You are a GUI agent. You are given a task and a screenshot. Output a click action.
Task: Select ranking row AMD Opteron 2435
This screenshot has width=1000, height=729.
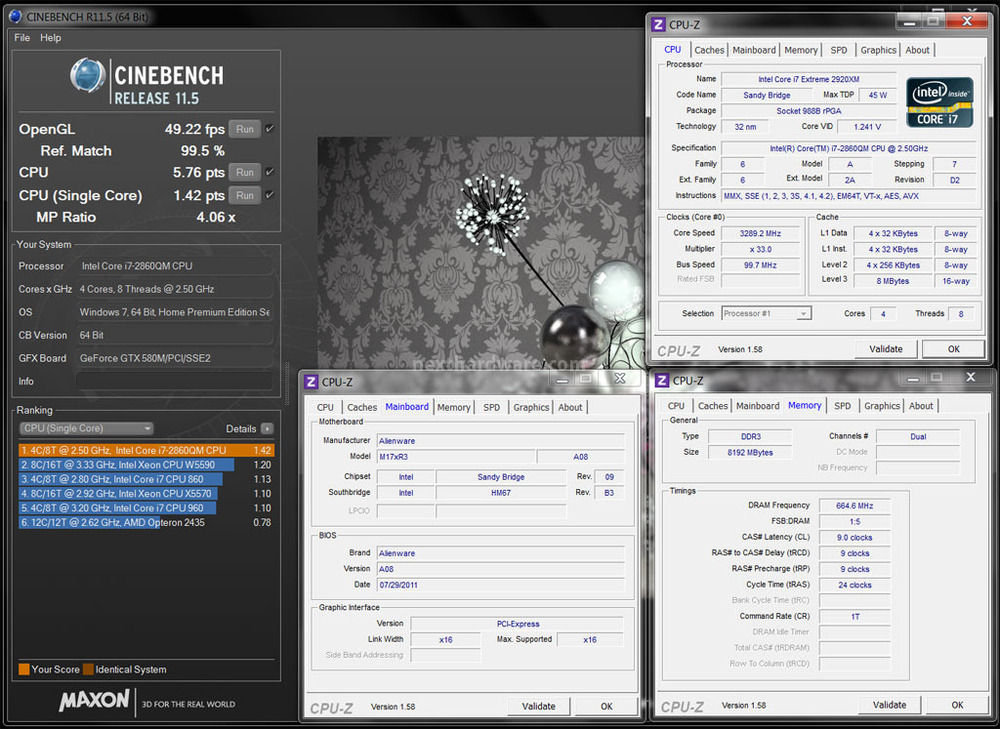[x=146, y=522]
